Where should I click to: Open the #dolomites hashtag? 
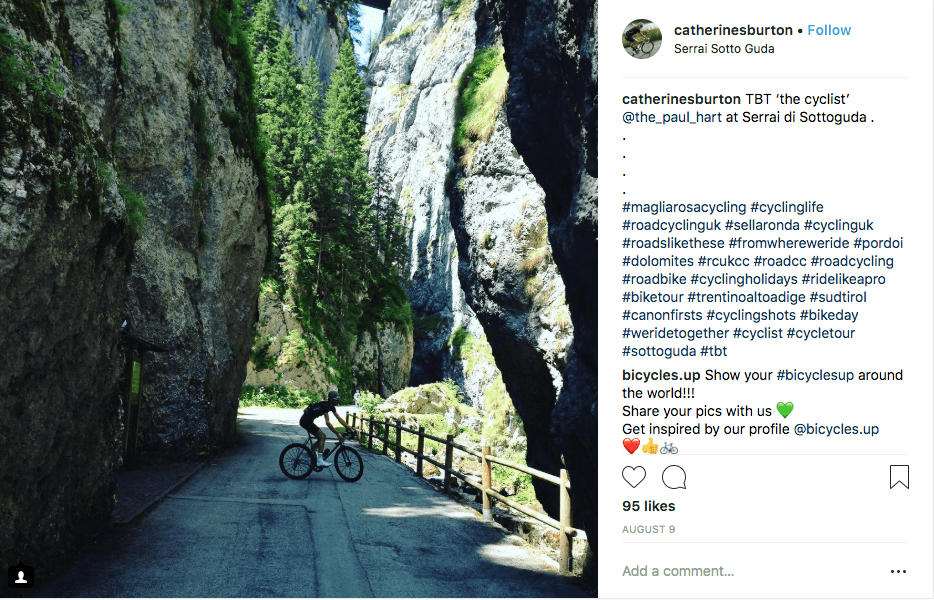[661, 261]
